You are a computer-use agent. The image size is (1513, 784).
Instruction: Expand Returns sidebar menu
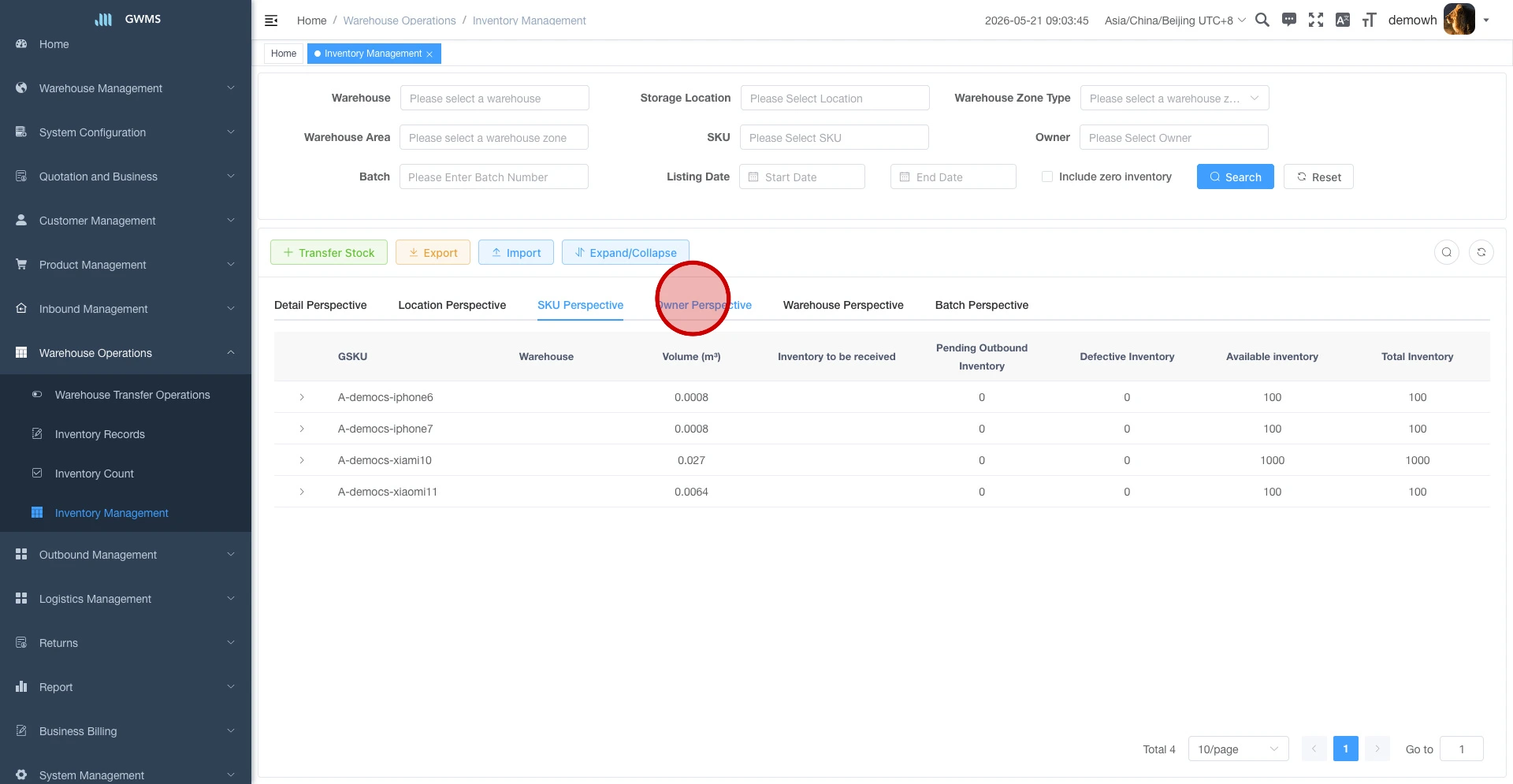coord(125,643)
